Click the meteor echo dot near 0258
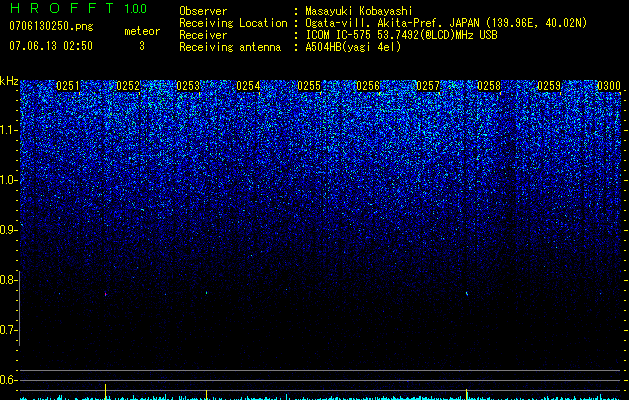Image resolution: width=629 pixels, height=400 pixels. (x=467, y=293)
